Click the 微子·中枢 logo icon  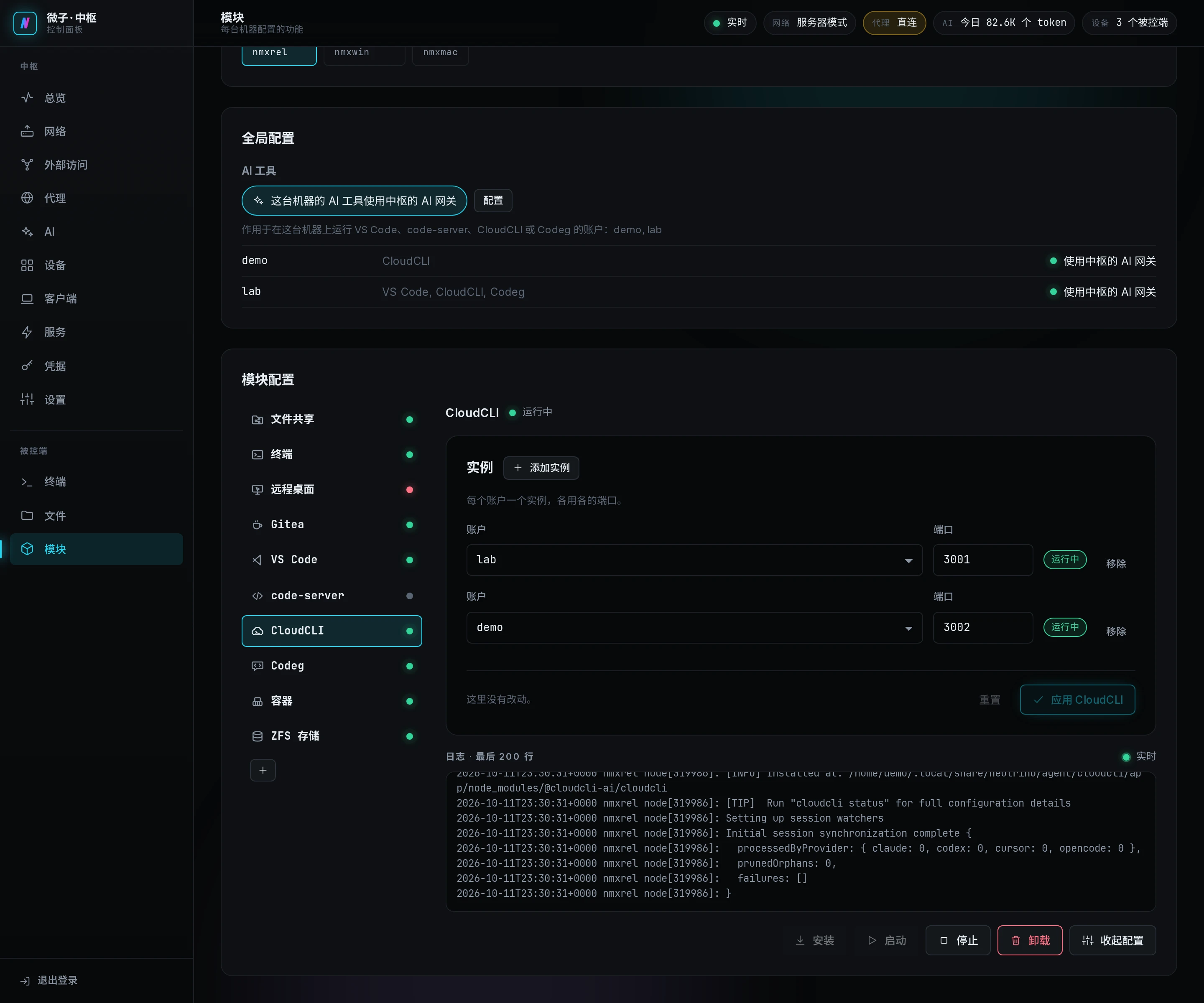[x=25, y=23]
